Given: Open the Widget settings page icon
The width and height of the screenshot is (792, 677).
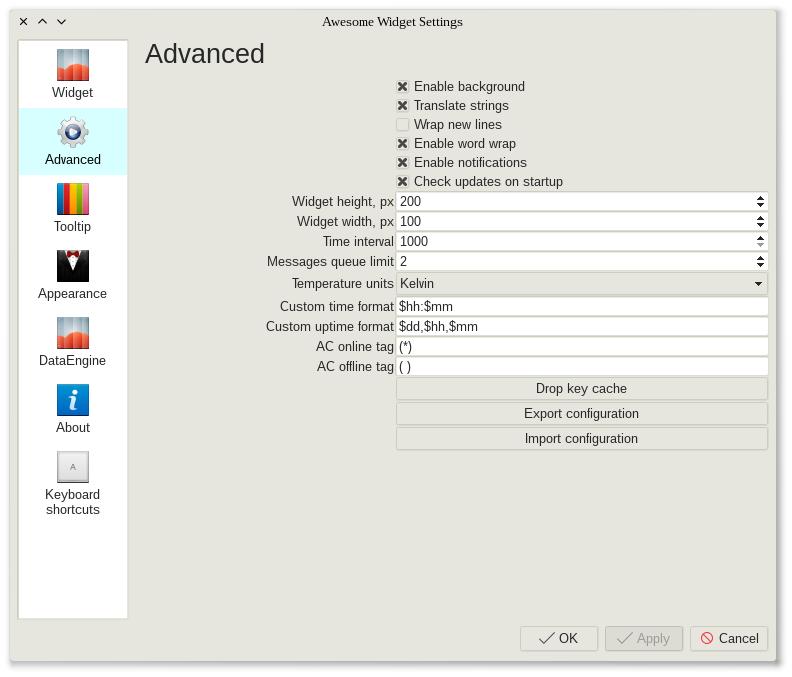Looking at the screenshot, I should click(x=73, y=65).
